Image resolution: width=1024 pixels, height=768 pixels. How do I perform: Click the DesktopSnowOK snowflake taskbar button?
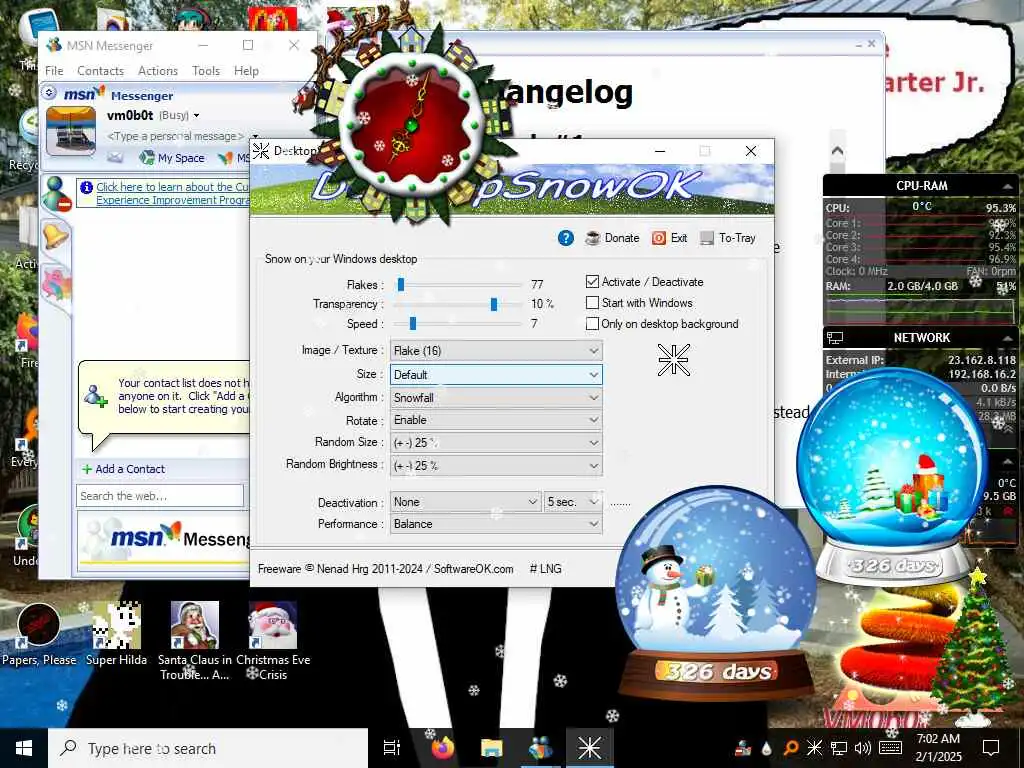coord(590,748)
